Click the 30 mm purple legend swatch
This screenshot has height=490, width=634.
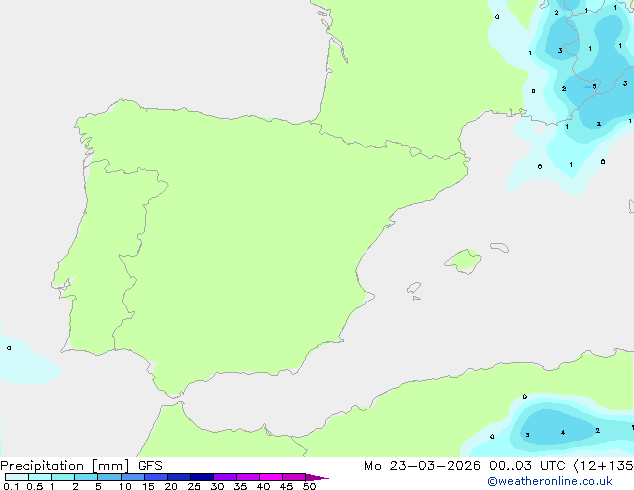(224, 477)
